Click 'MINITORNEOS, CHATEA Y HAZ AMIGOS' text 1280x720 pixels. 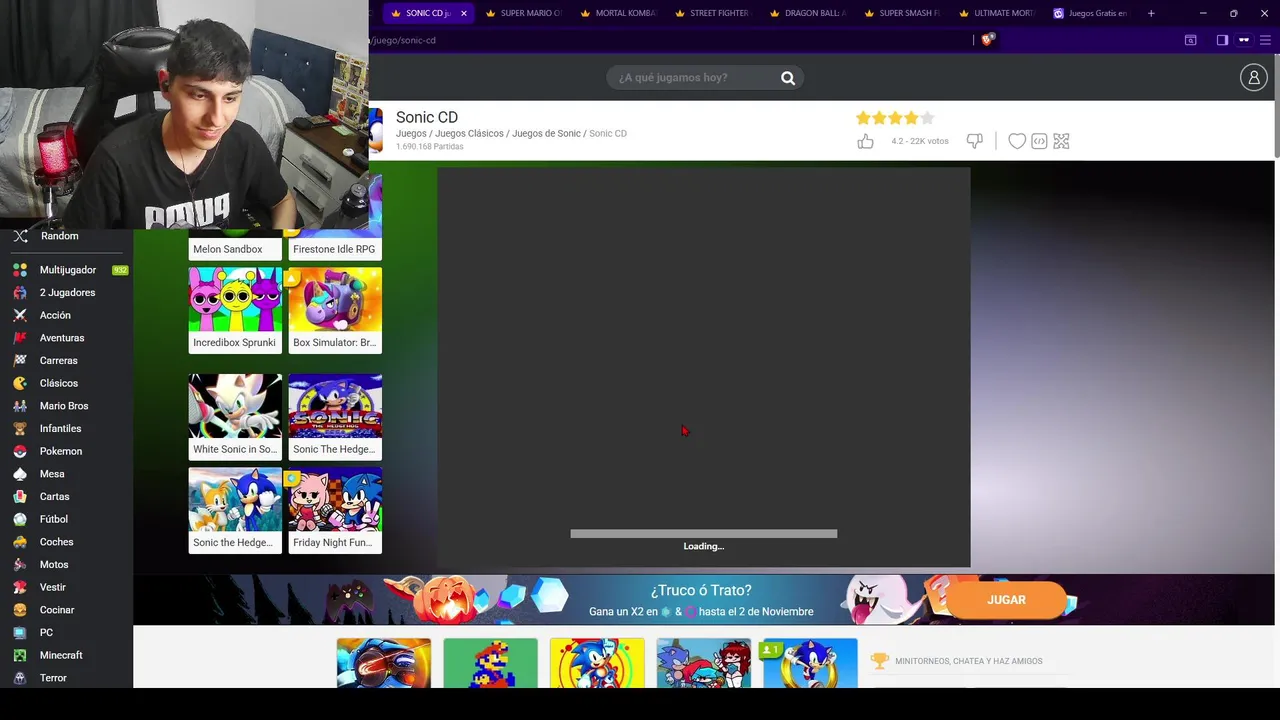(969, 661)
